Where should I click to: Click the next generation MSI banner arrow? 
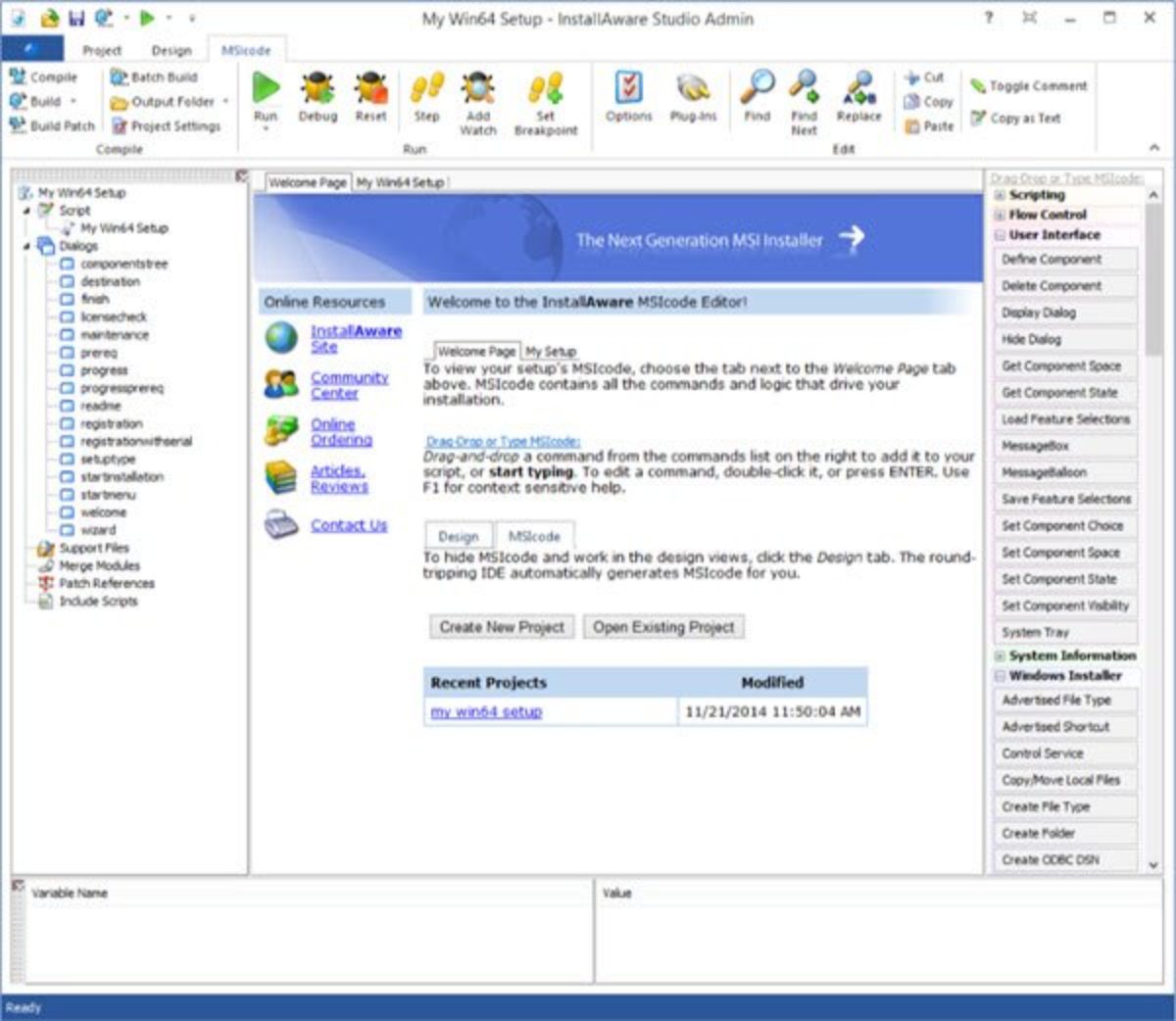[852, 237]
